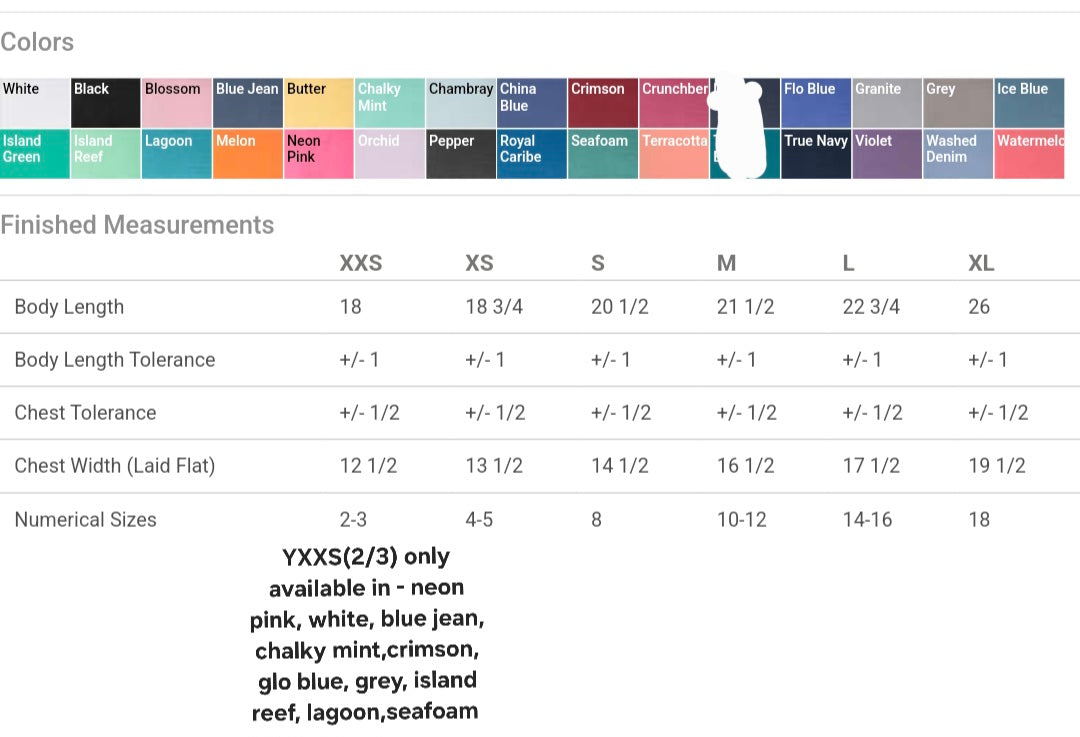Select the Blossom color swatch
Viewport: 1080px width, 737px height.
[x=176, y=103]
